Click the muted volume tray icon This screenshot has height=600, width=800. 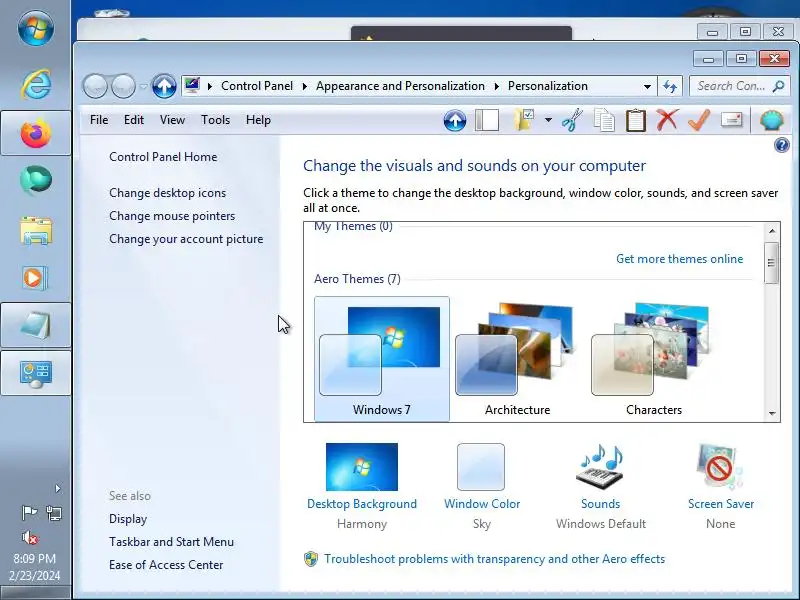(30, 537)
